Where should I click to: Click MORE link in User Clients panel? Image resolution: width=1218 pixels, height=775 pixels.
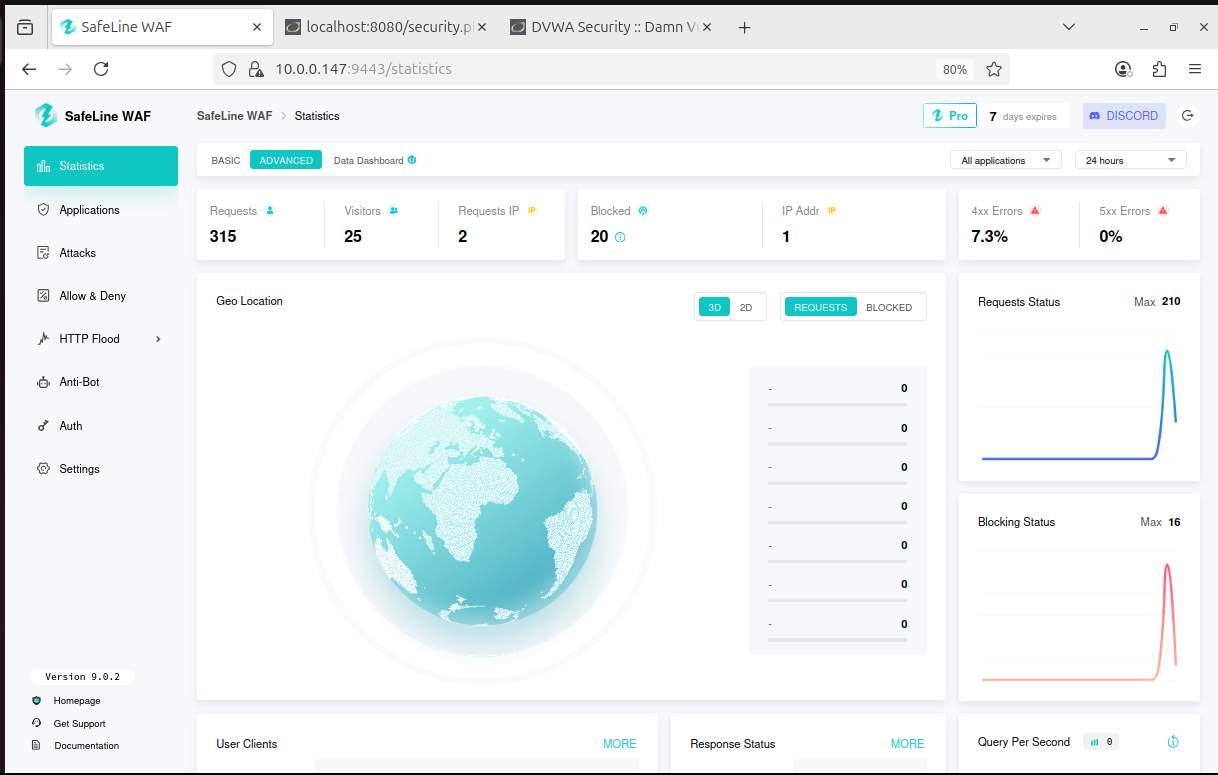coord(619,744)
